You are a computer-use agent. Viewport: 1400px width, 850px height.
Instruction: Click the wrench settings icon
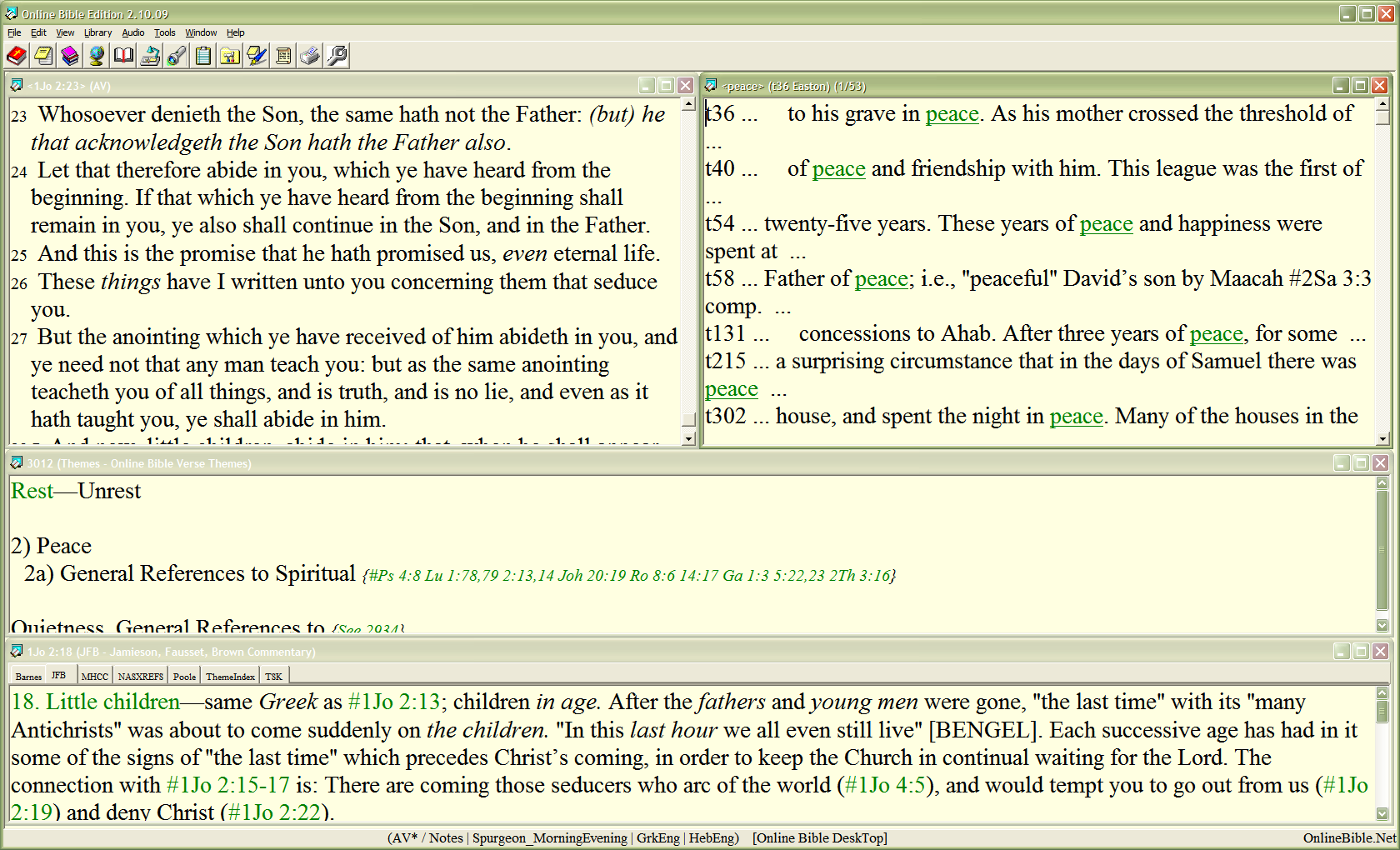pos(337,56)
